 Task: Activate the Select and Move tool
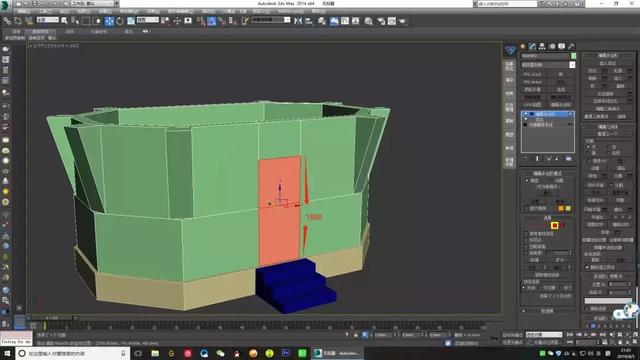click(109, 21)
